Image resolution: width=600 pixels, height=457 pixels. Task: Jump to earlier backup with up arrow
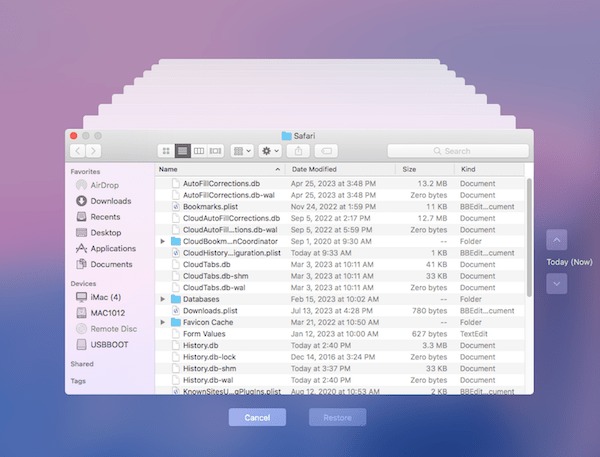click(x=557, y=240)
